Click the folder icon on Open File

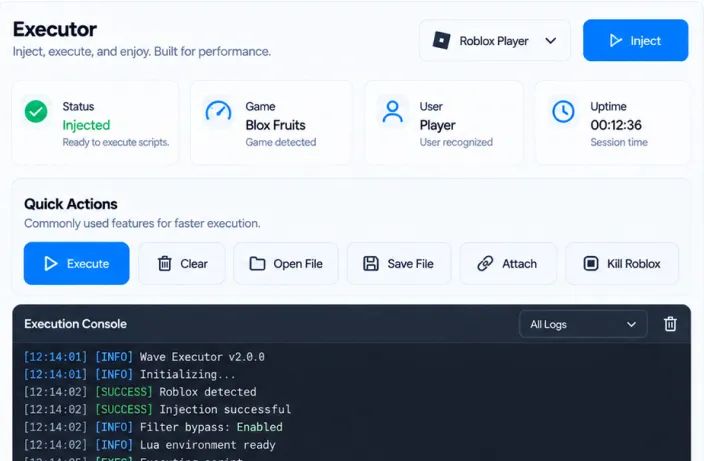pyautogui.click(x=257, y=263)
